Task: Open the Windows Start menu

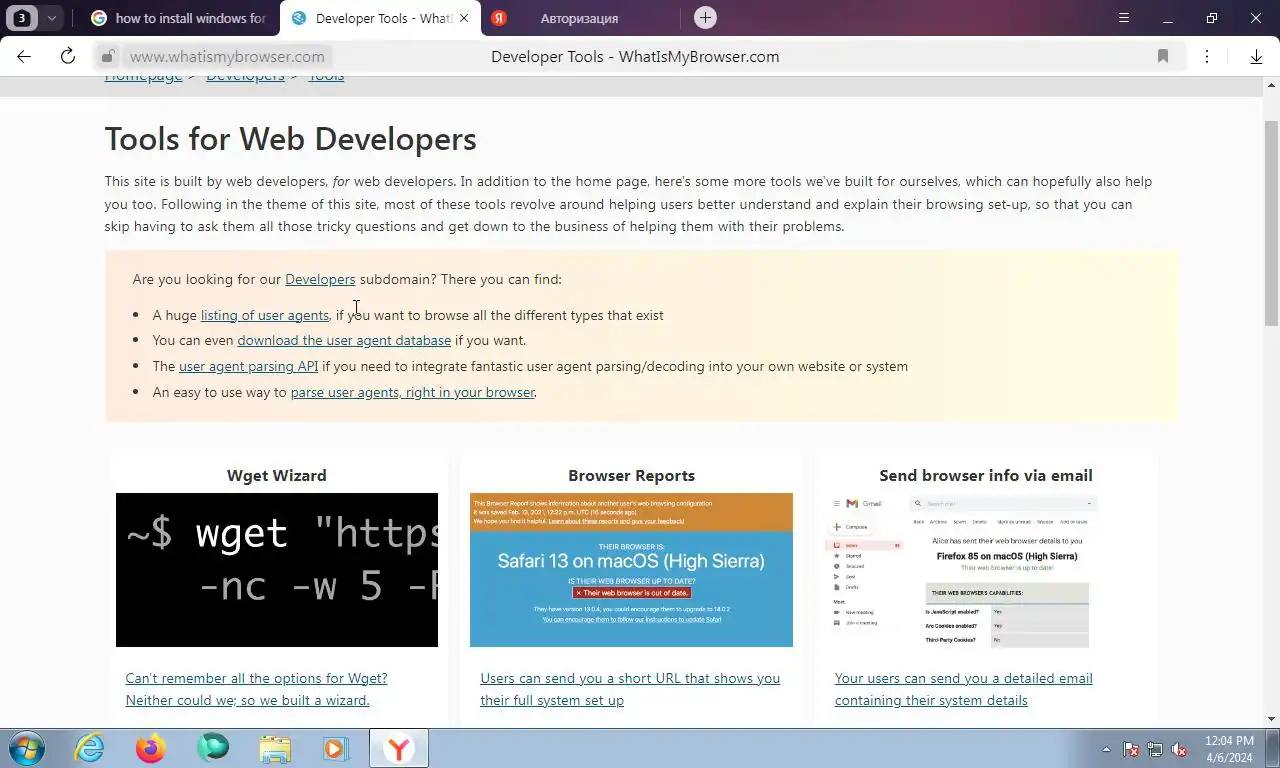Action: (x=26, y=748)
